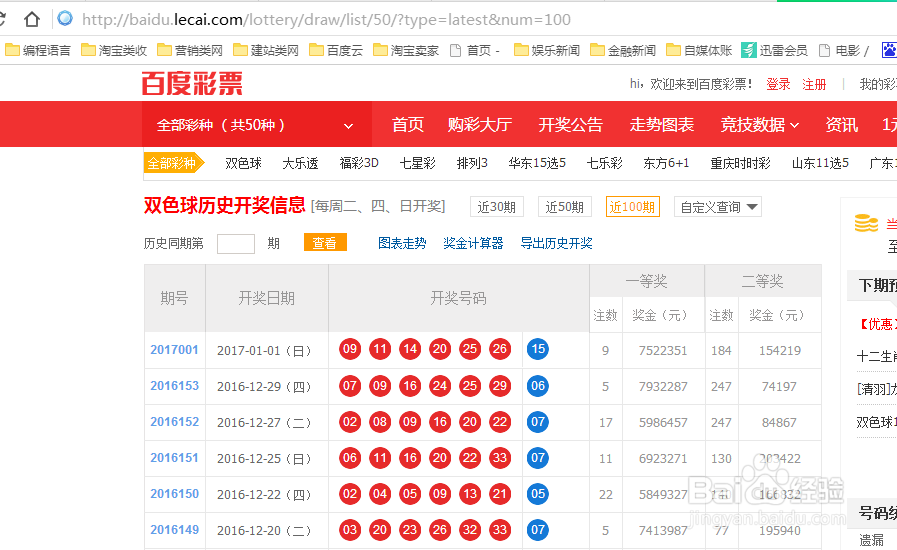The width and height of the screenshot is (897, 550).
Task: Click the date 2016-12-27 (二)
Action: 264,422
